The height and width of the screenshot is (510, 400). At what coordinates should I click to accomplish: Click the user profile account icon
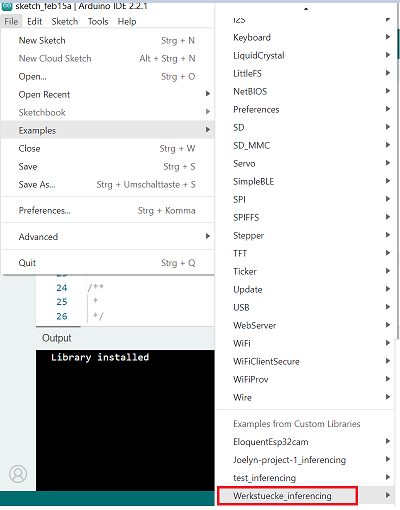[18, 474]
